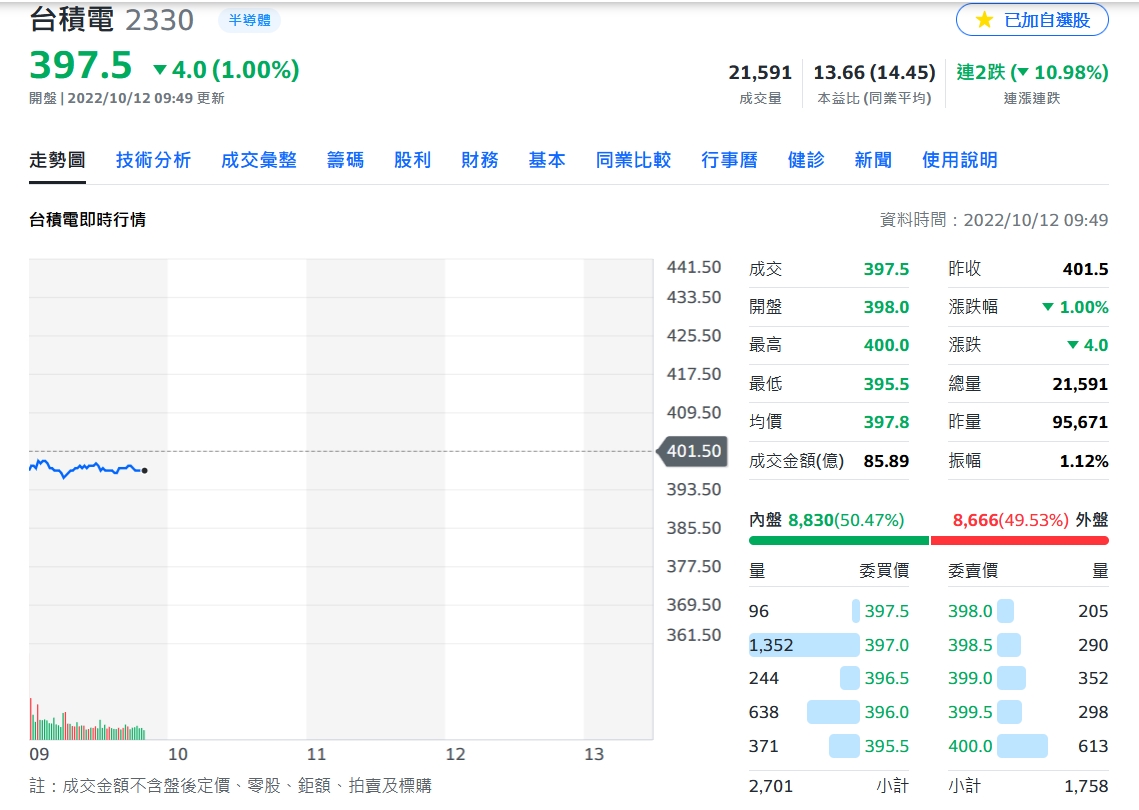
Task: Switch to the 技術分析 tab
Action: pyautogui.click(x=153, y=160)
